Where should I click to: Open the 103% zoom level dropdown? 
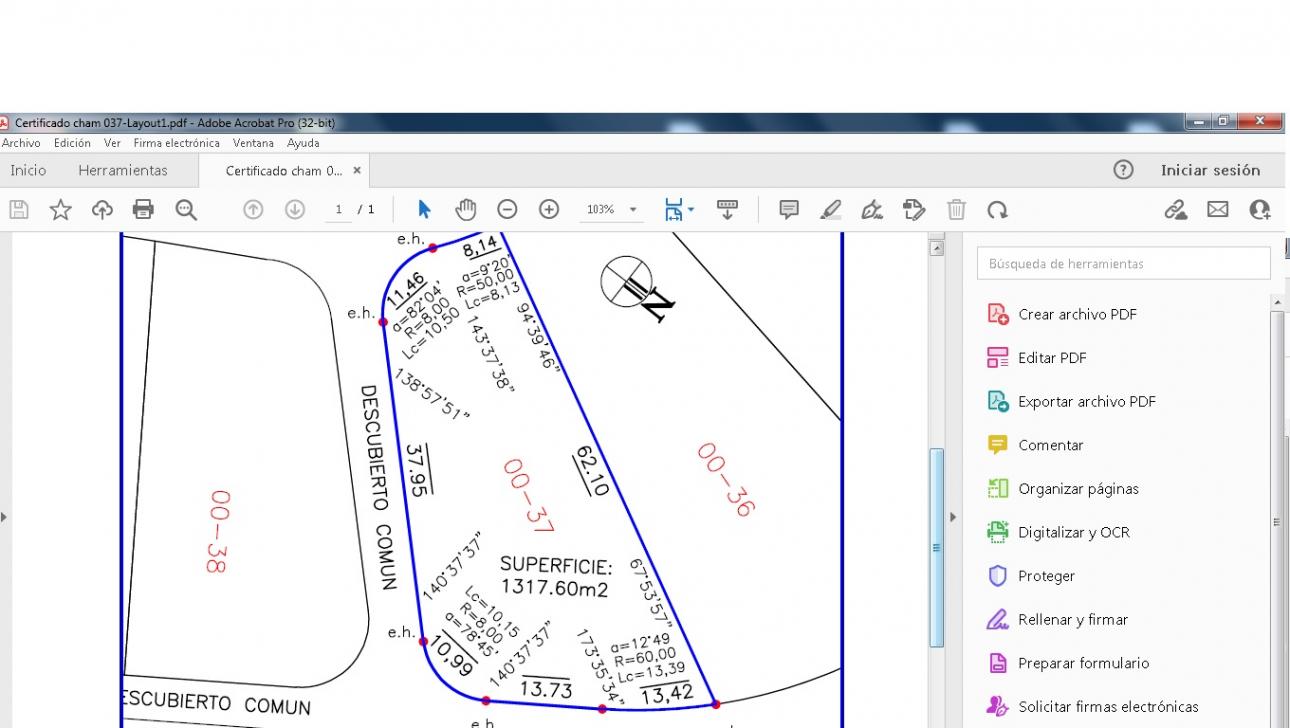click(612, 209)
